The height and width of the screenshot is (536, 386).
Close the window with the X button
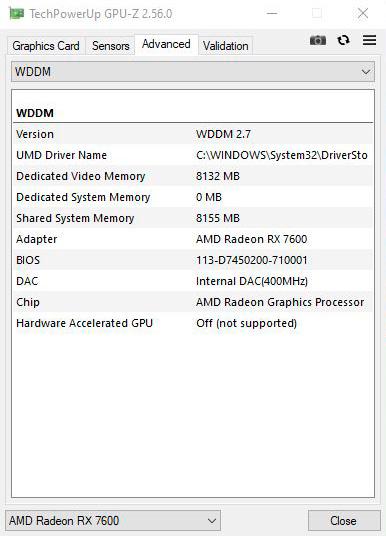click(363, 14)
